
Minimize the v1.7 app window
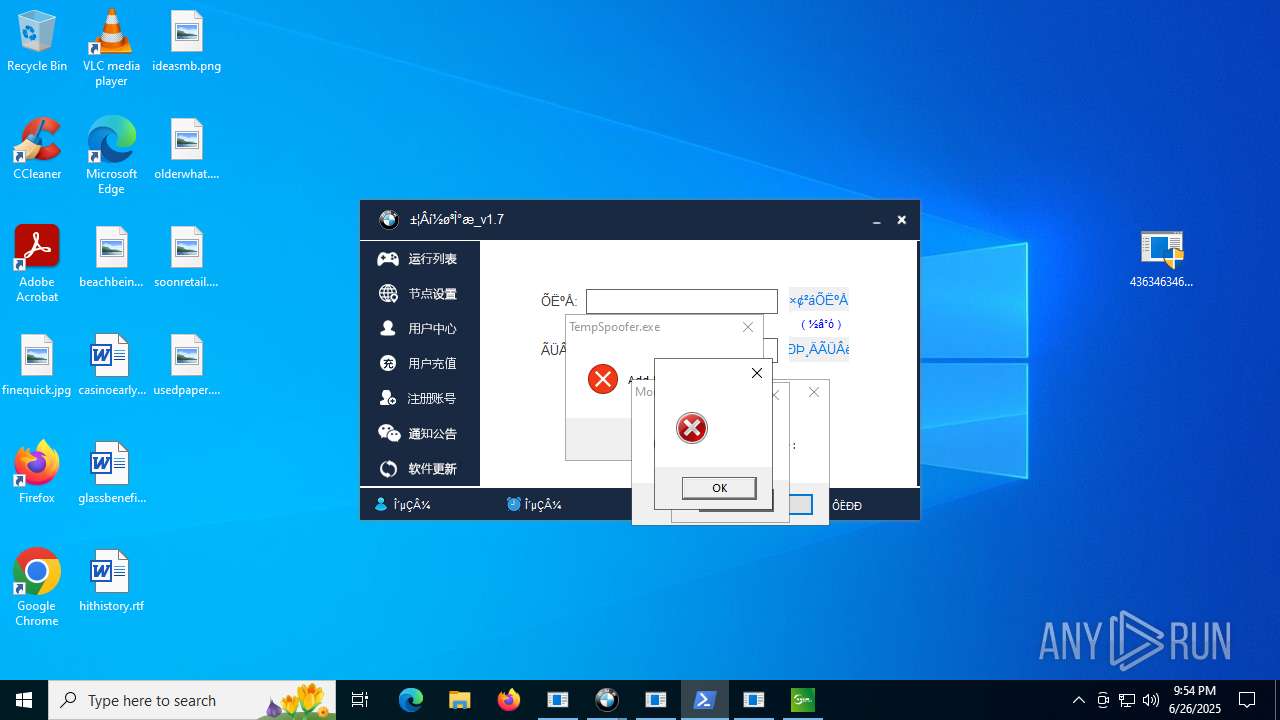[x=877, y=220]
